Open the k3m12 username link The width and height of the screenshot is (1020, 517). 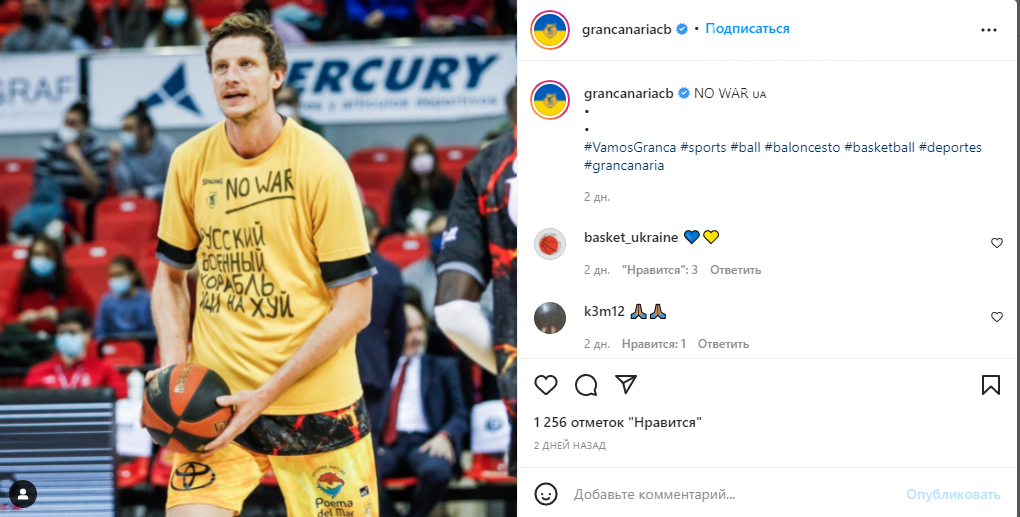click(x=604, y=312)
